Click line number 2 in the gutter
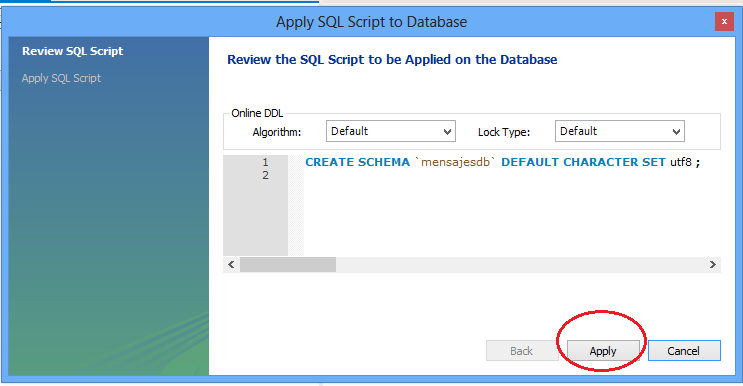The width and height of the screenshot is (743, 386). point(265,175)
